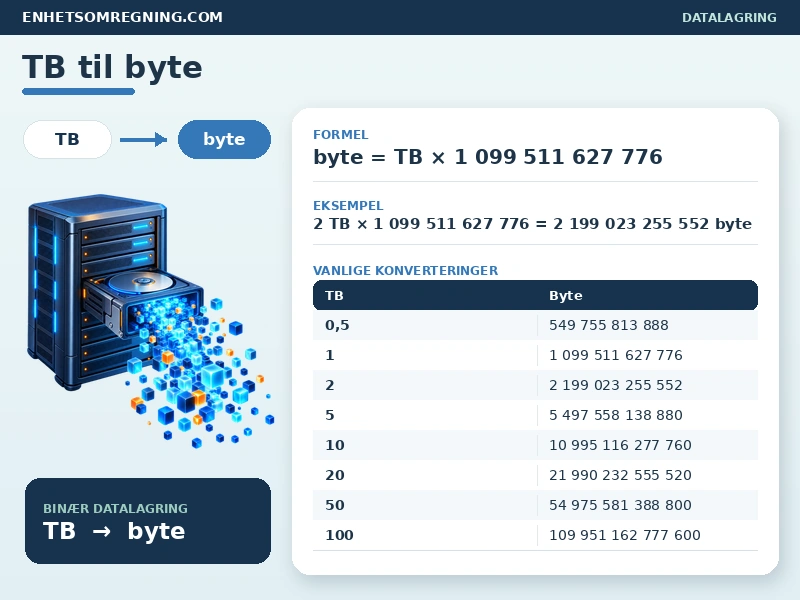800x600 pixels.
Task: Click the arrow between TB and byte
Action: tap(143, 139)
